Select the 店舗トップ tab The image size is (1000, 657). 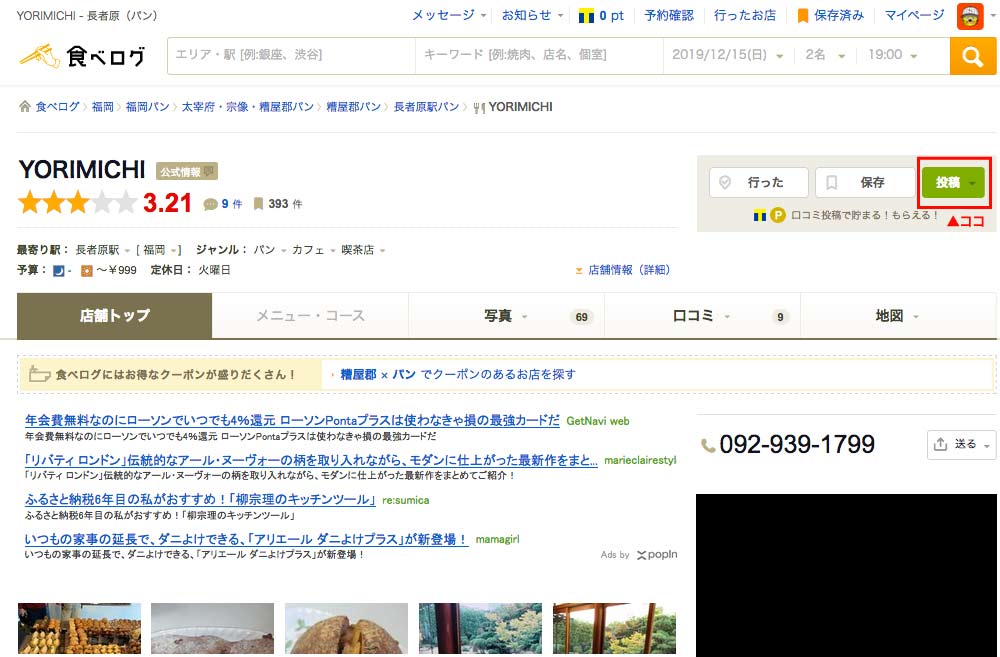click(115, 316)
